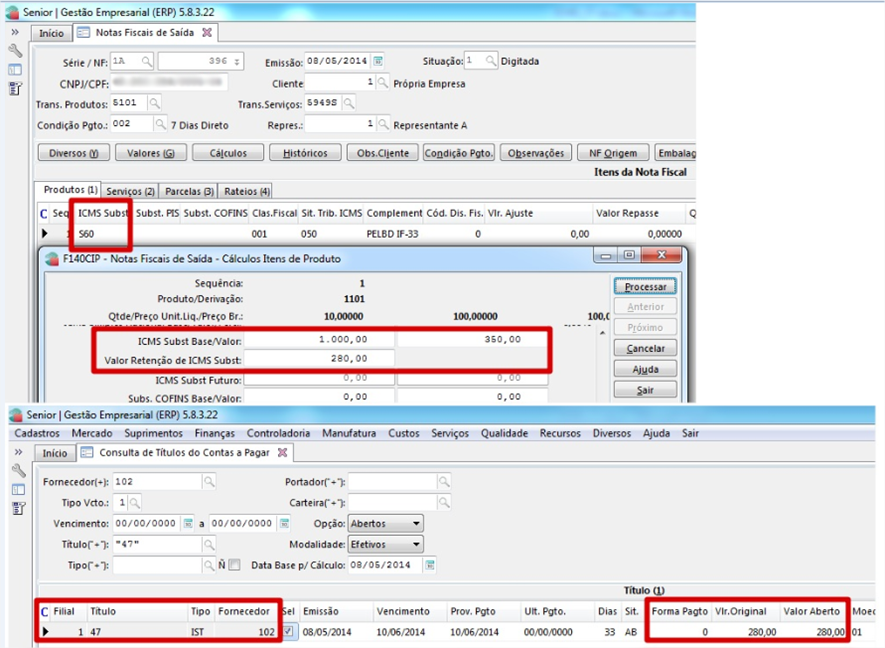Viewport: 885px width, 648px height.
Task: Click the wrench icon in lower window sidebar
Action: (19, 471)
